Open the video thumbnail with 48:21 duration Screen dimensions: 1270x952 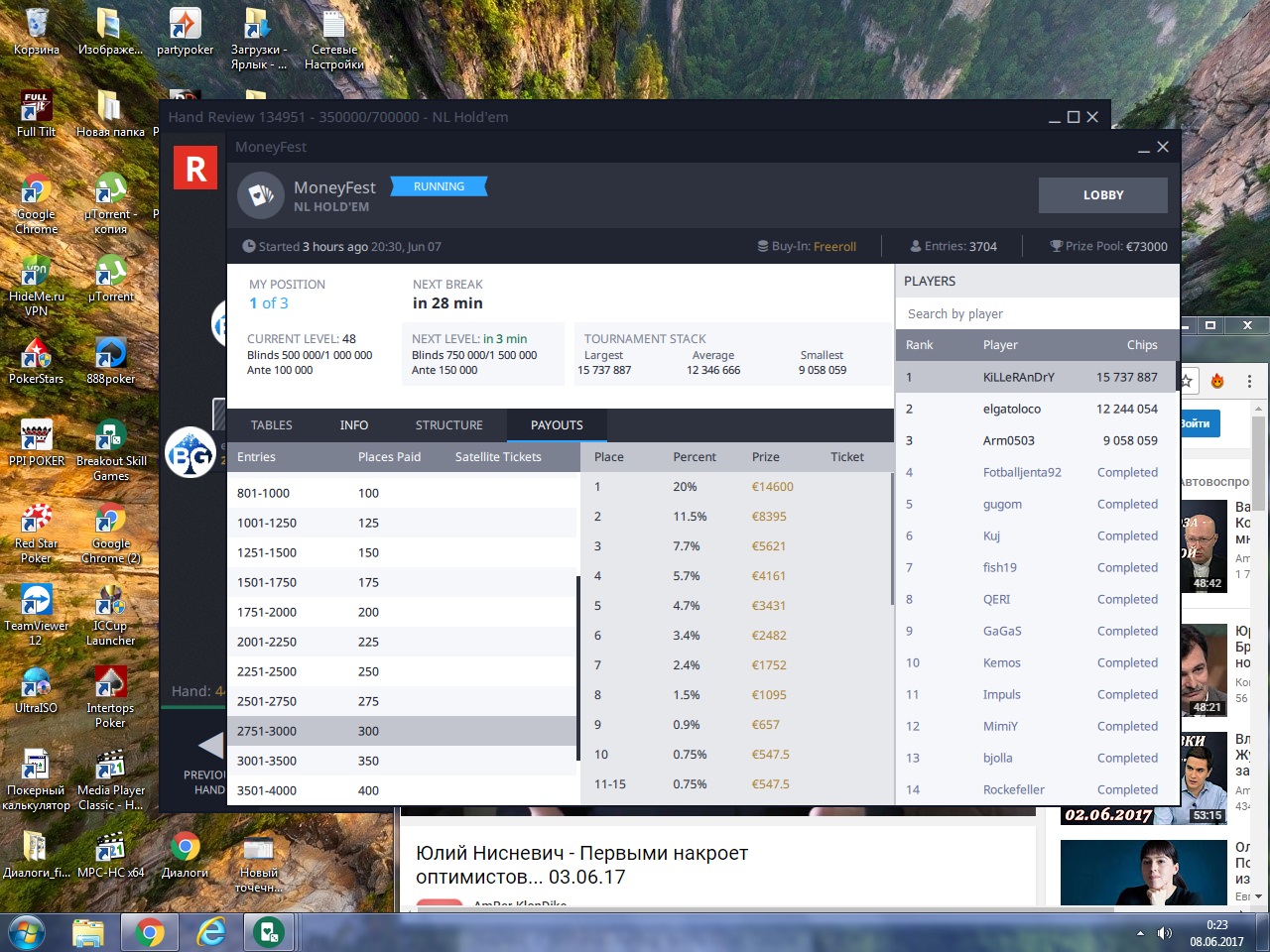pos(1204,669)
